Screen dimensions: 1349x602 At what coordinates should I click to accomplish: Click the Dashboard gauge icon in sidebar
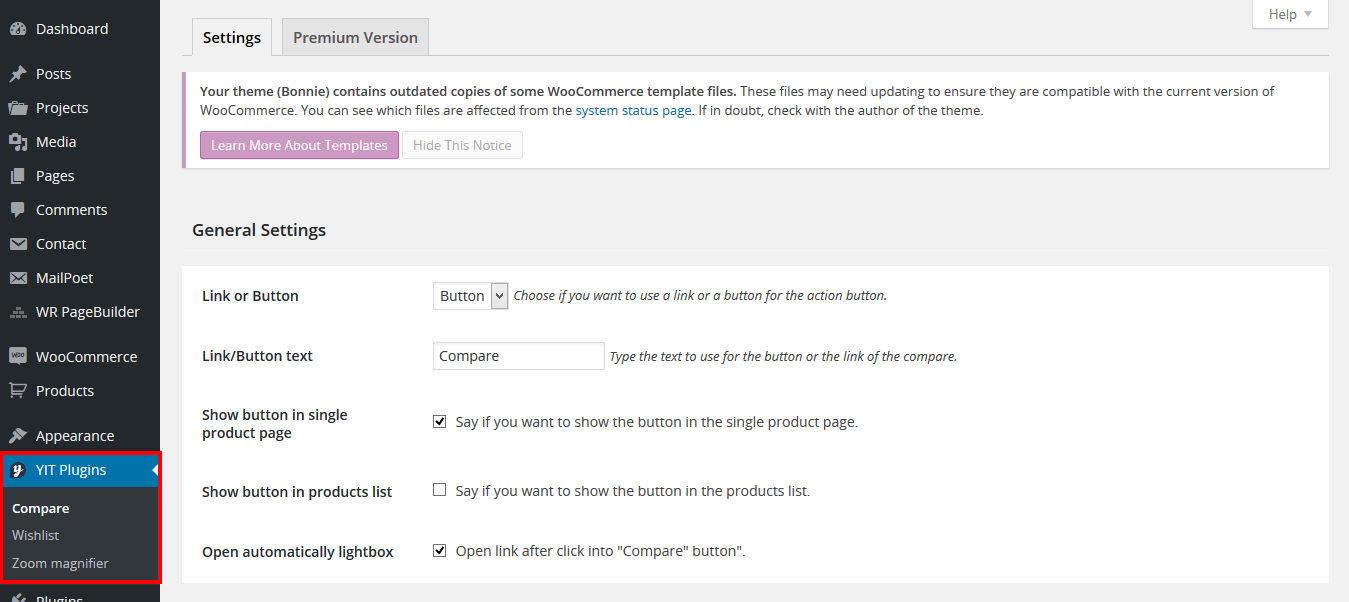[18, 29]
